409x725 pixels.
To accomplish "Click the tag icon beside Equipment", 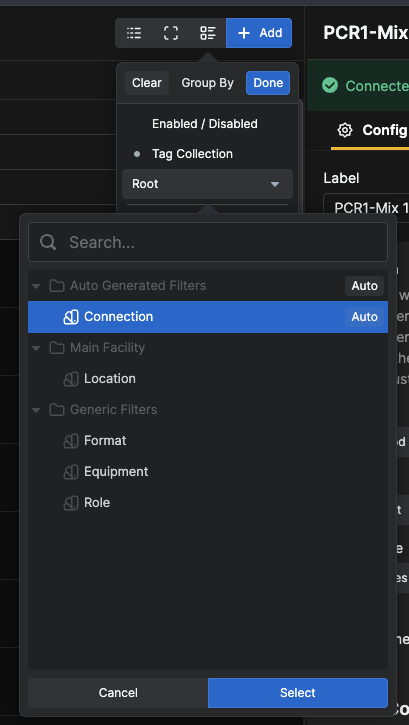I will click(x=71, y=472).
